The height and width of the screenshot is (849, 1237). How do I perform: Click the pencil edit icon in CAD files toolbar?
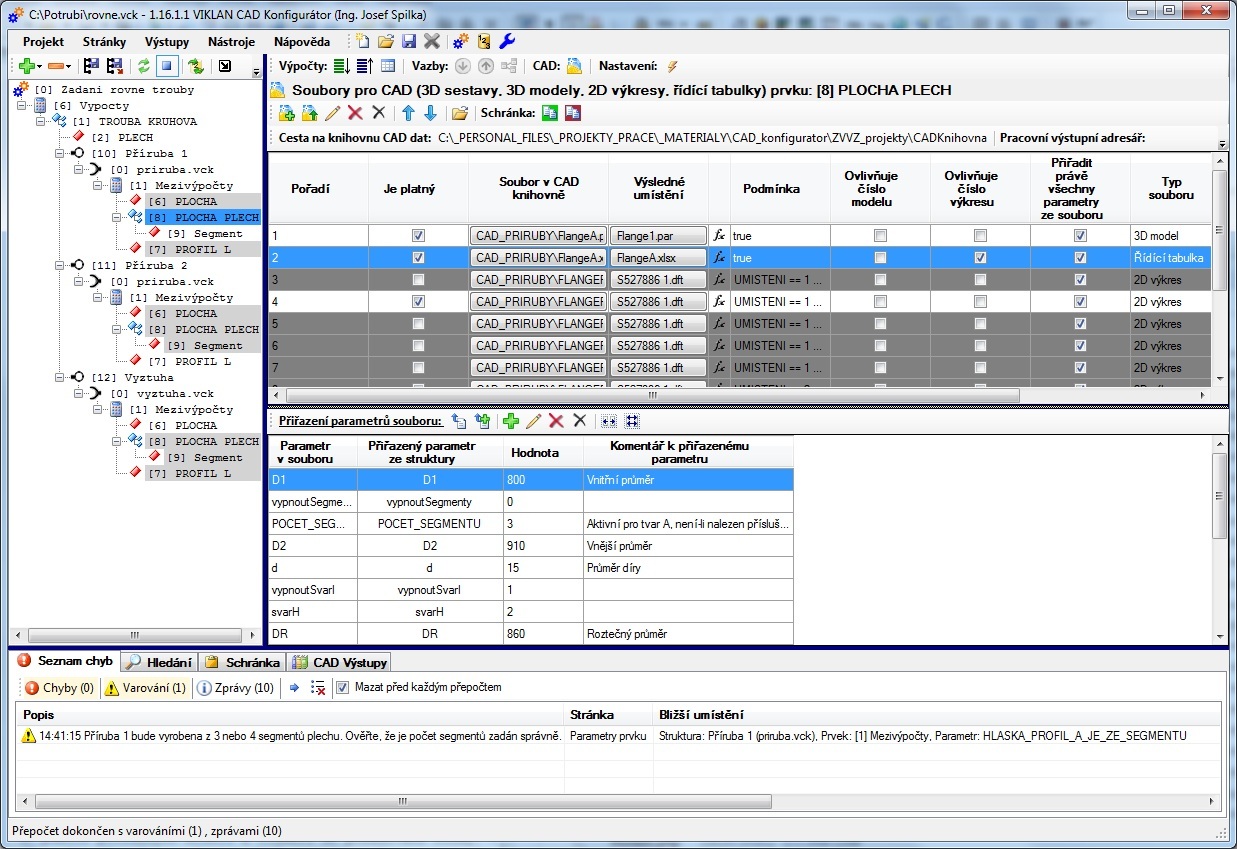pyautogui.click(x=333, y=113)
